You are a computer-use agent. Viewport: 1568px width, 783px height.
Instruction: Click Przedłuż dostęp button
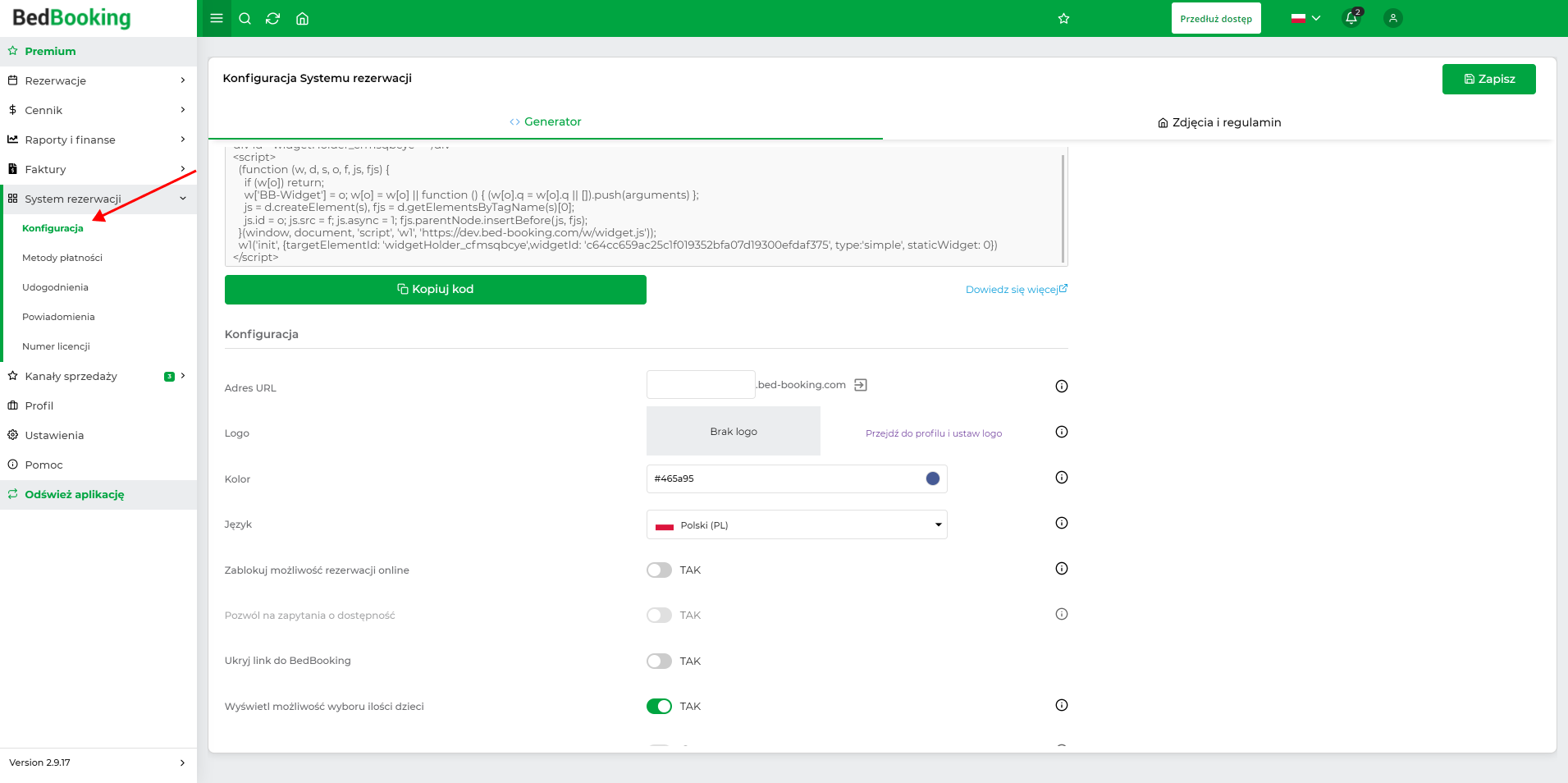pyautogui.click(x=1216, y=18)
